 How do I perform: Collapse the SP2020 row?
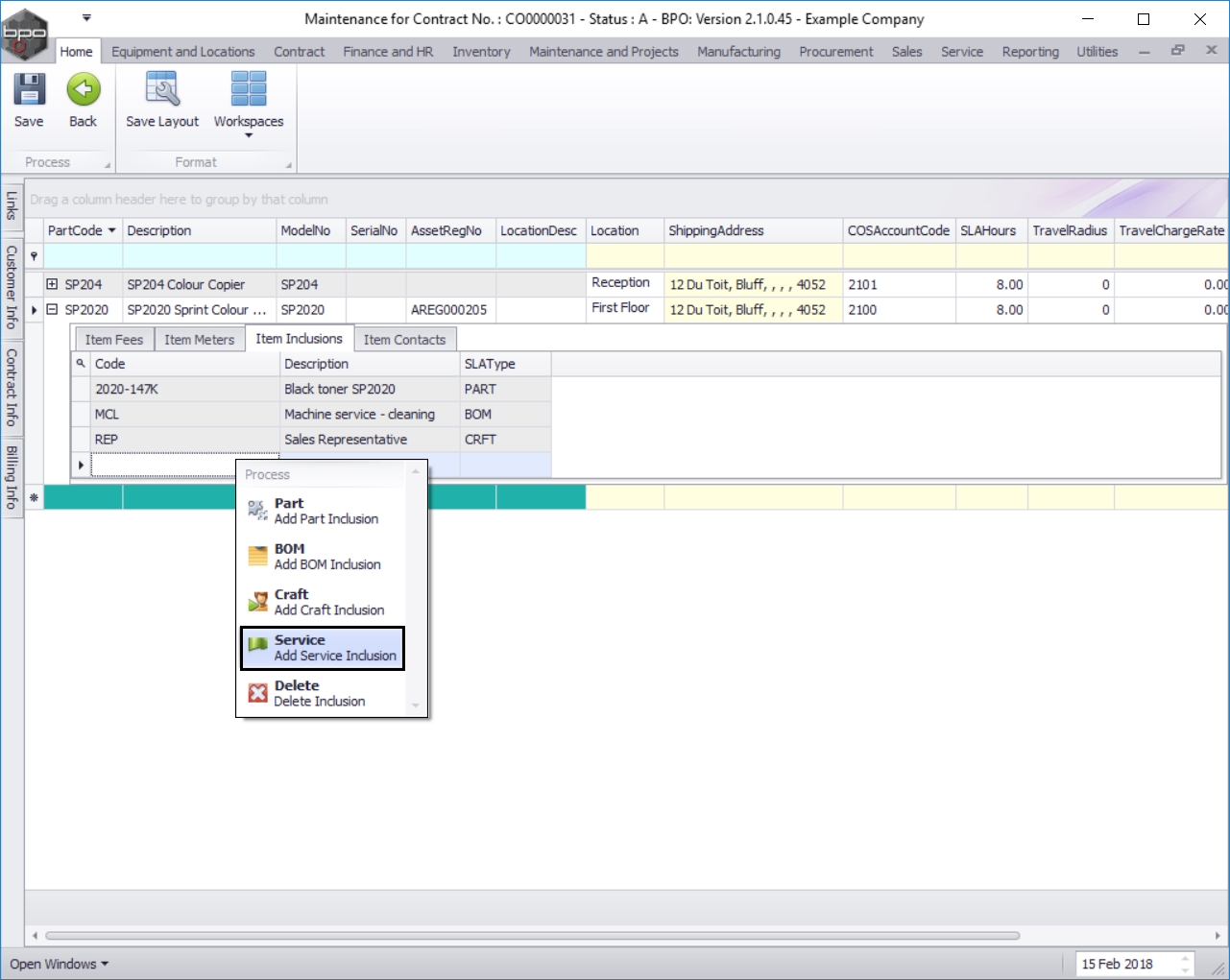coord(52,309)
